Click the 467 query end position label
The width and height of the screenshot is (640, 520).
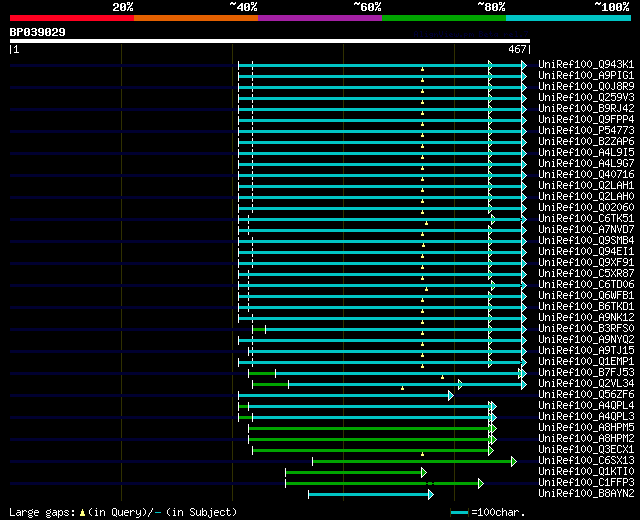pyautogui.click(x=517, y=49)
